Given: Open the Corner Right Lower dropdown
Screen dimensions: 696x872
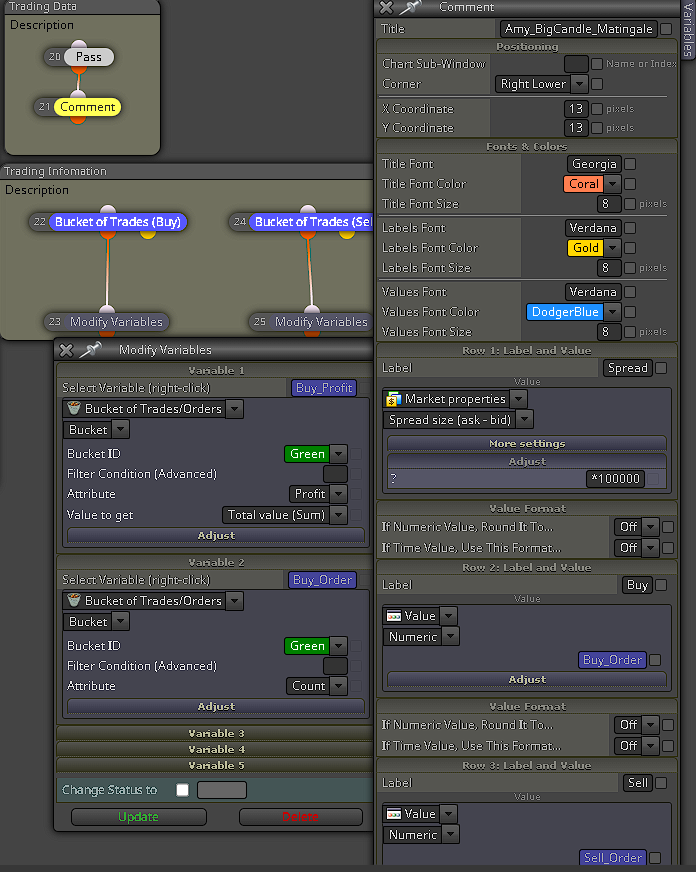Looking at the screenshot, I should pos(579,84).
